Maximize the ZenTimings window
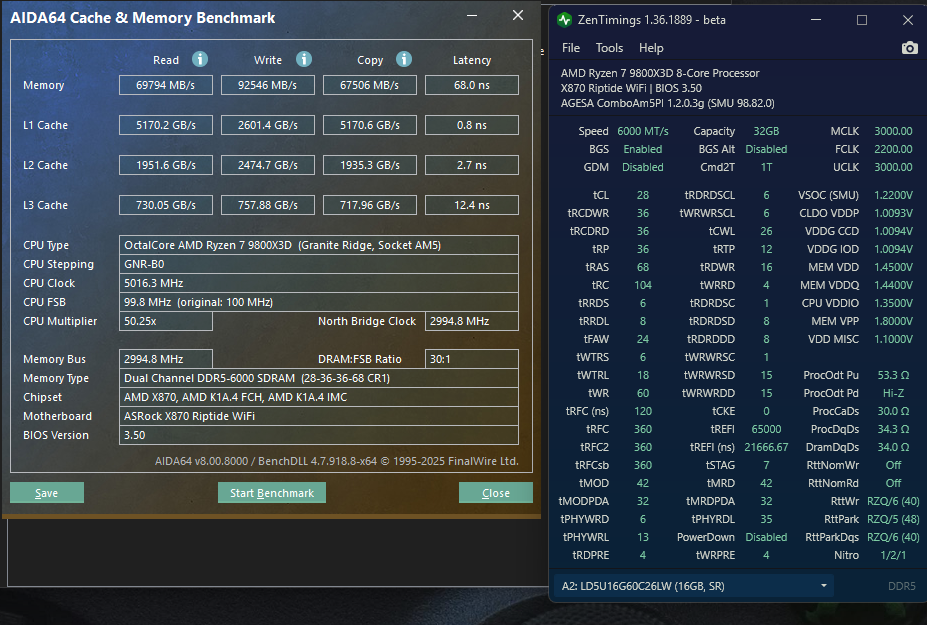 [x=862, y=20]
